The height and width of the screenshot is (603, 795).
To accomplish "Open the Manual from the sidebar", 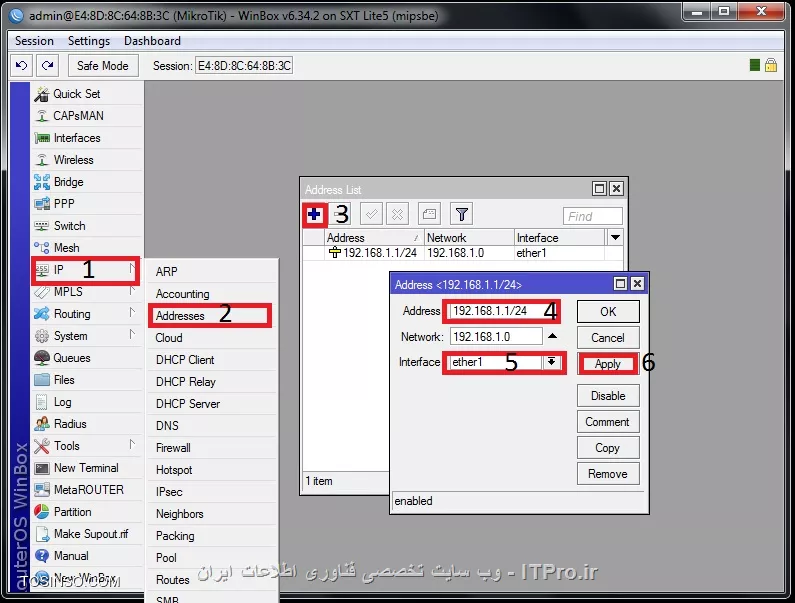I will point(87,556).
